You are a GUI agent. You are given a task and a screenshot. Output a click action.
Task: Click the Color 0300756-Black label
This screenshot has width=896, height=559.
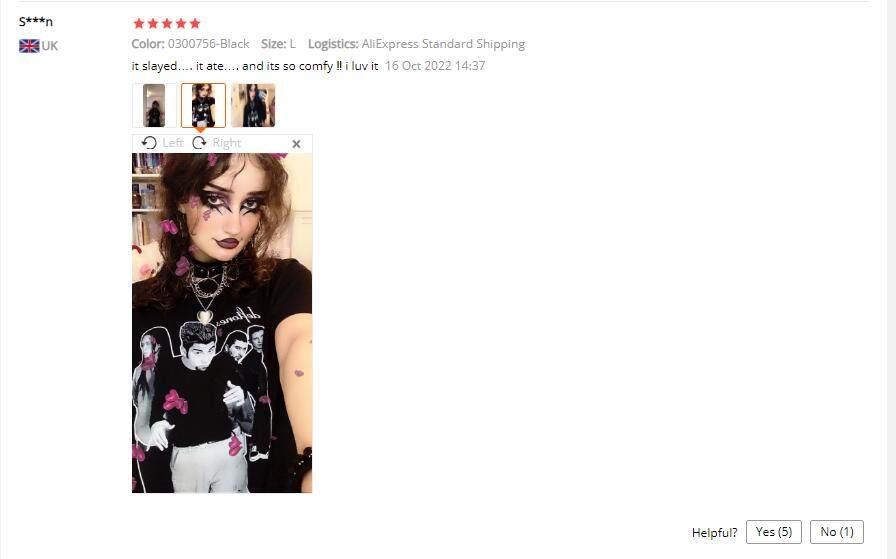coord(190,44)
